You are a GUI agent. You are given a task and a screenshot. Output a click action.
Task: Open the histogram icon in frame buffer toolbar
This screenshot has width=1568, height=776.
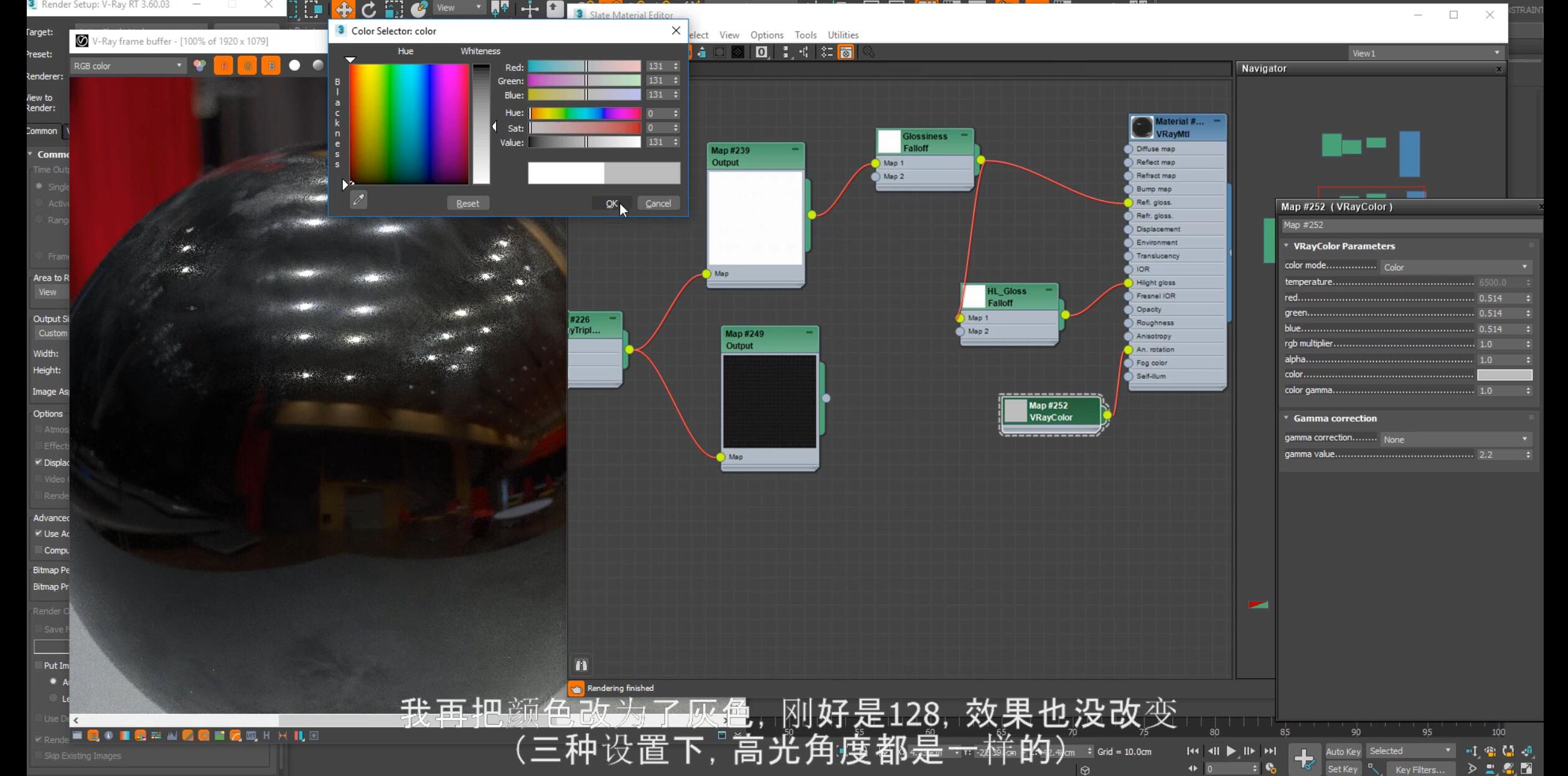coord(172,736)
